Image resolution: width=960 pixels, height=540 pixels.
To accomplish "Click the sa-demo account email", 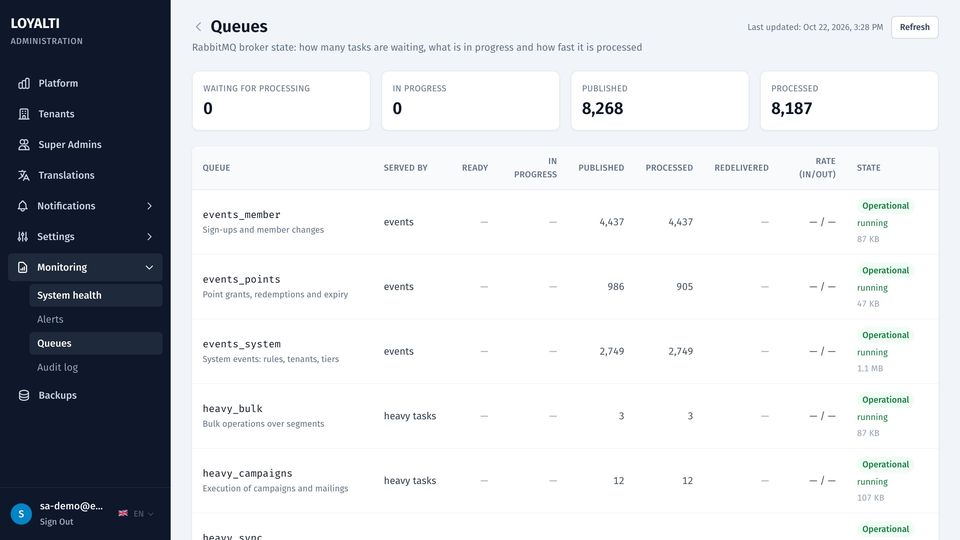I will coord(71,506).
